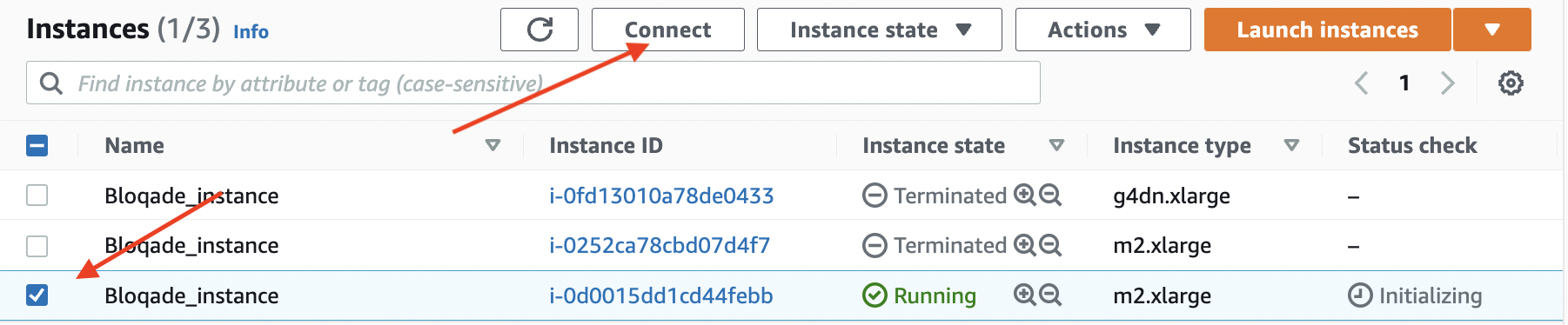
Task: Open the Instance state dropdown button
Action: pos(880,30)
